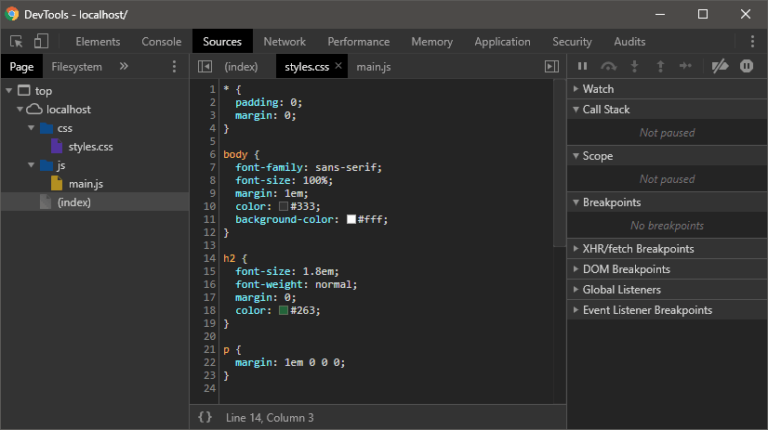Hide the debugger sidebar pane
Image resolution: width=768 pixels, height=430 pixels.
(551, 67)
